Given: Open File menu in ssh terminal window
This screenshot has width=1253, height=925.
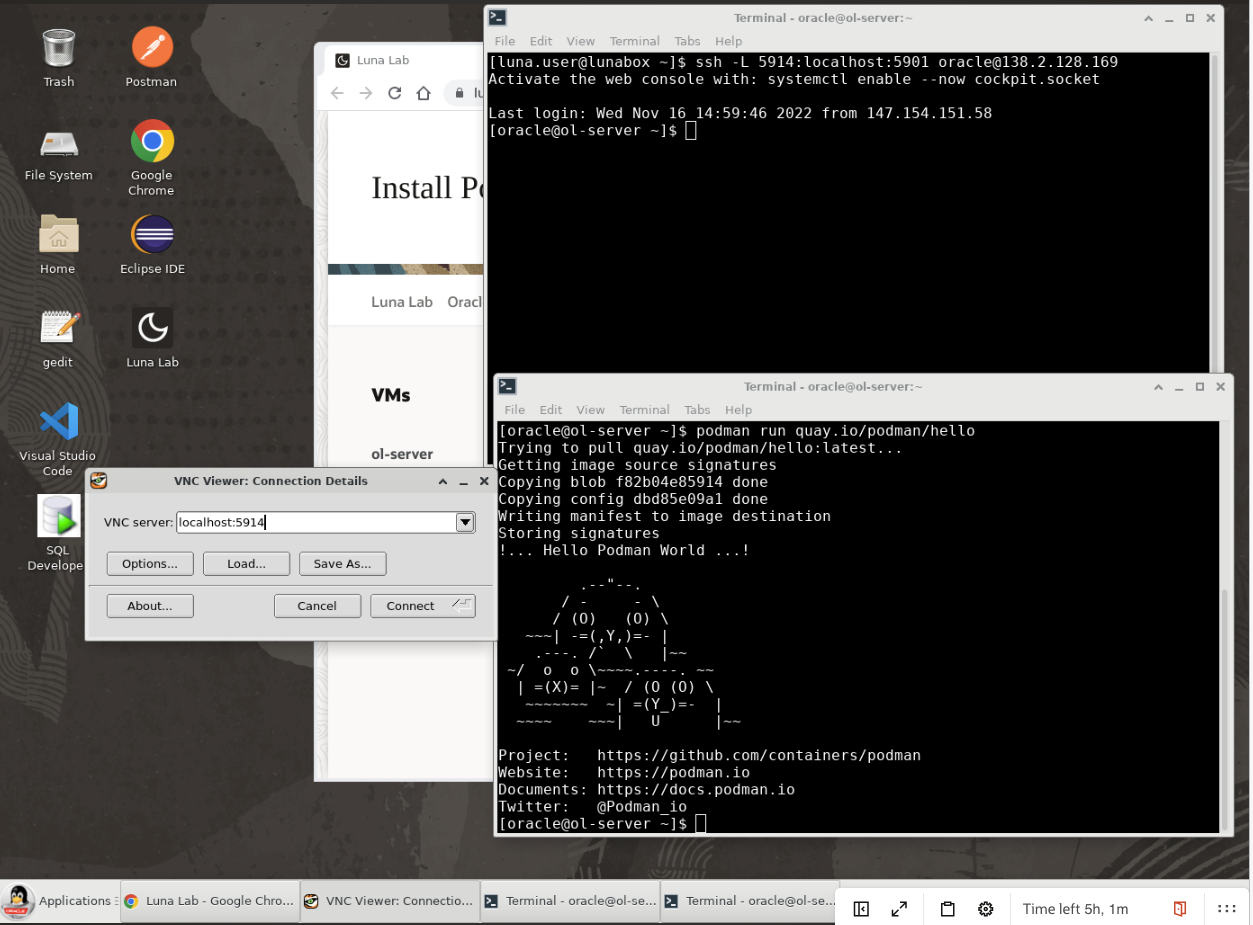Looking at the screenshot, I should click(x=505, y=41).
